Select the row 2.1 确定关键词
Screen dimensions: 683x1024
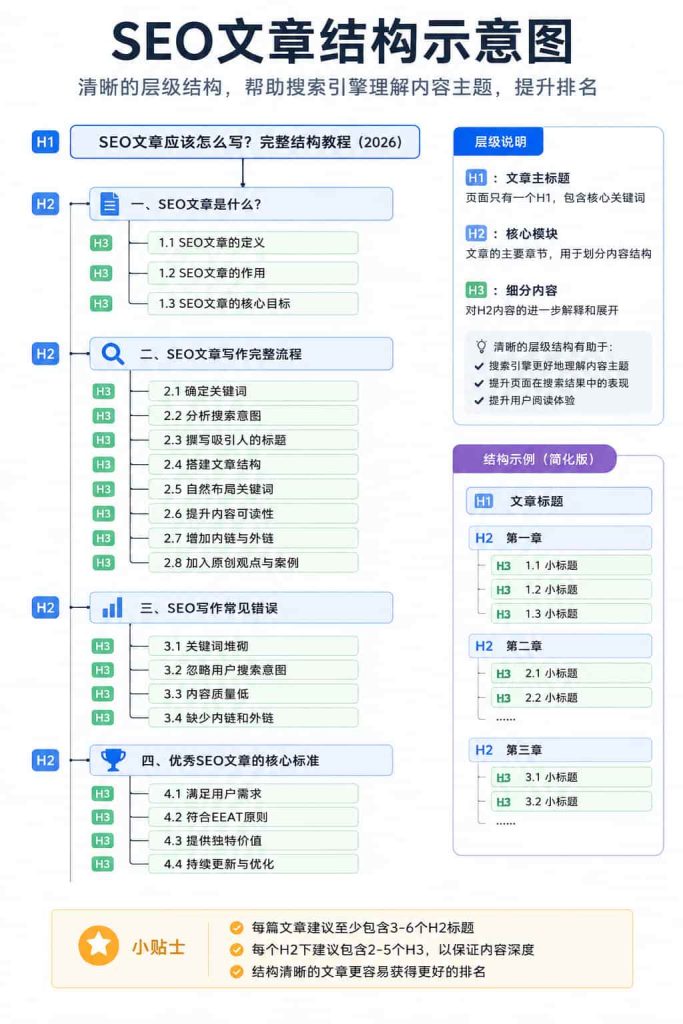pyautogui.click(x=253, y=391)
